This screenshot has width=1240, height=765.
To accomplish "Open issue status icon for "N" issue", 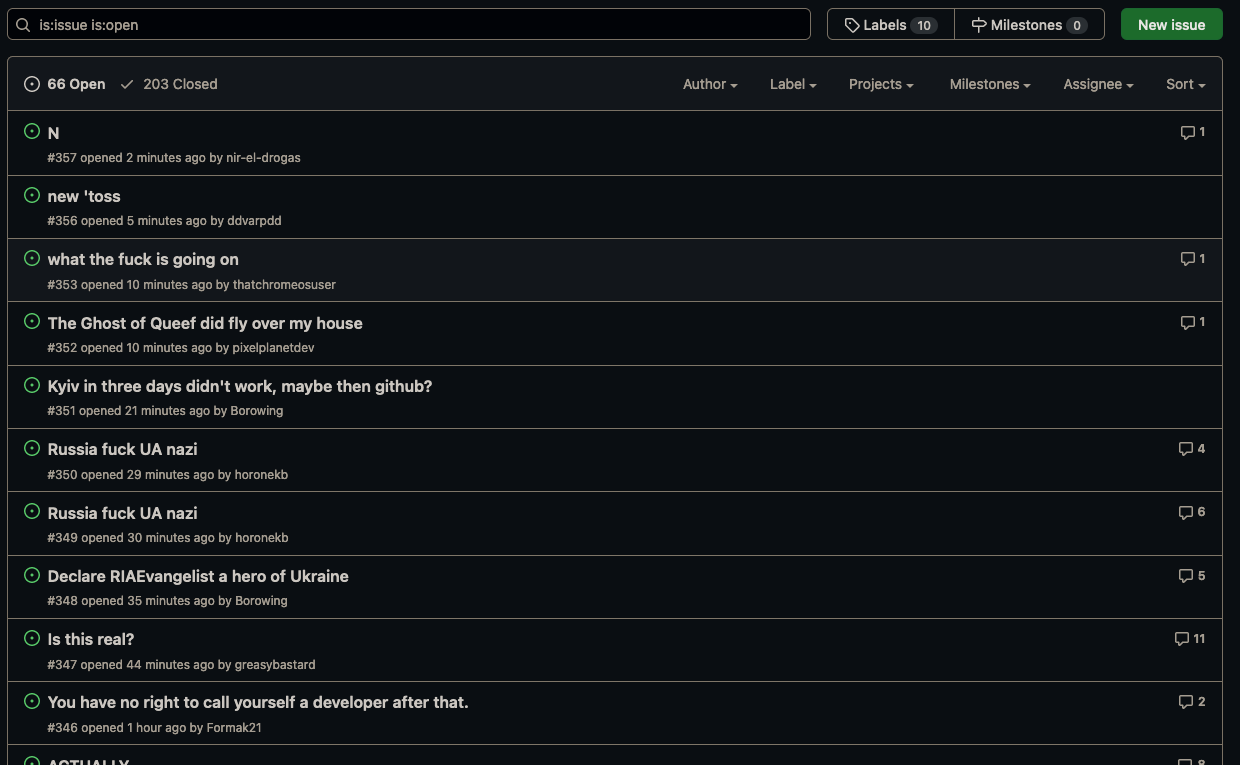I will (32, 131).
